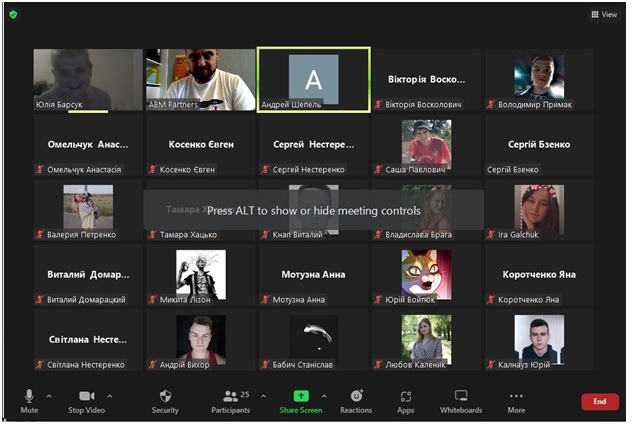The image size is (632, 425).
Task: Select ABM Partners video tile
Action: 201,79
